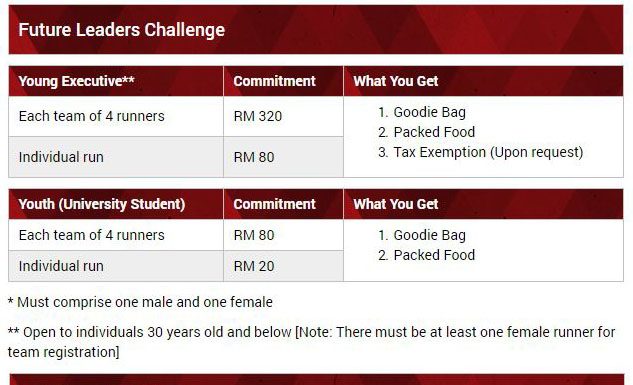
Task: Click the Tax Exemption (Upon request) list item
Action: click(481, 152)
